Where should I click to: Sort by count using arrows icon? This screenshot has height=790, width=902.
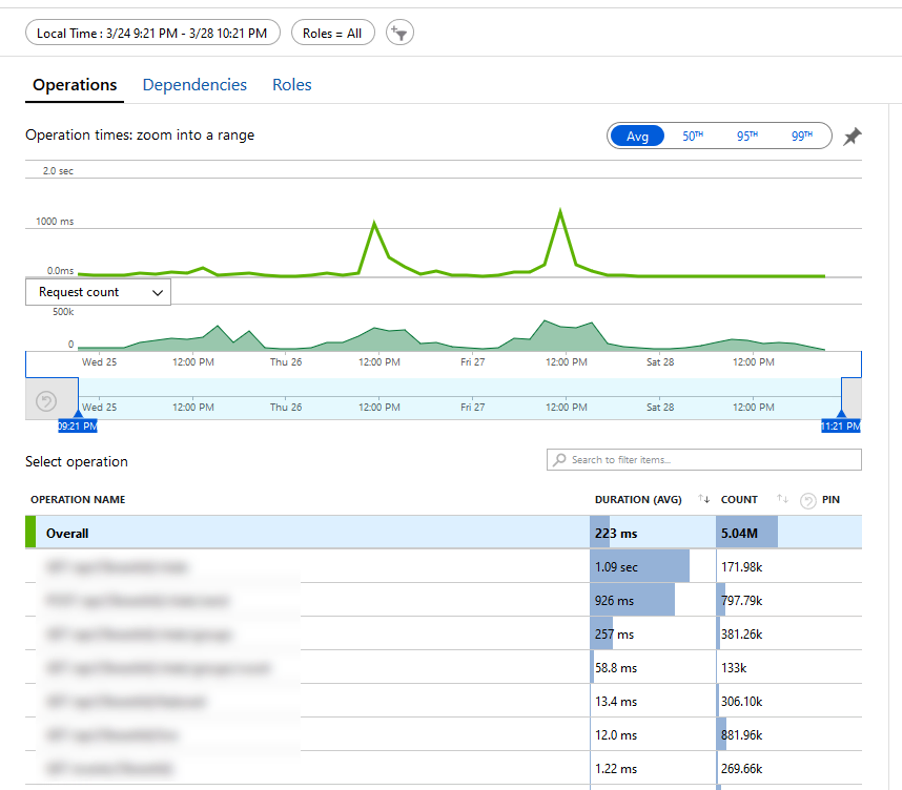(x=783, y=499)
